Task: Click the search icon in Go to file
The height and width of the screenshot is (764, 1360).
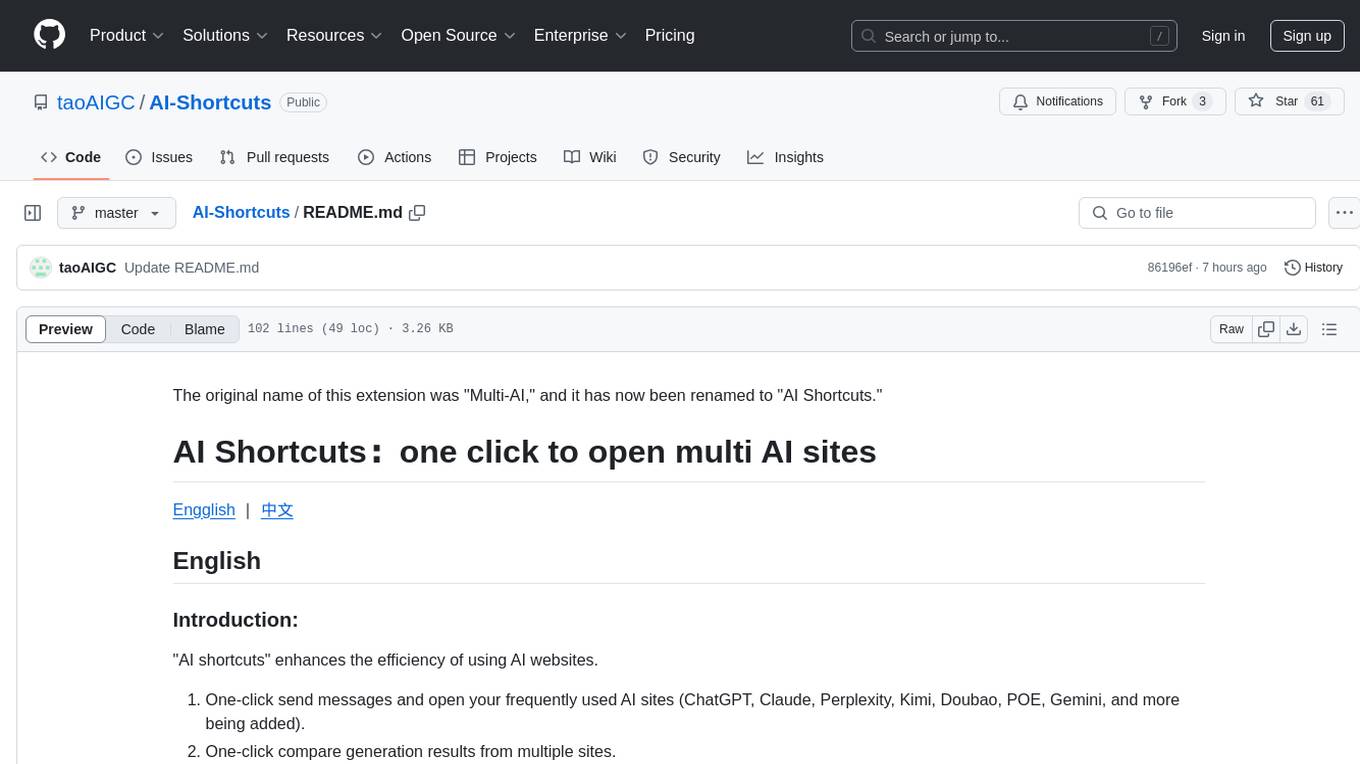Action: (1100, 213)
